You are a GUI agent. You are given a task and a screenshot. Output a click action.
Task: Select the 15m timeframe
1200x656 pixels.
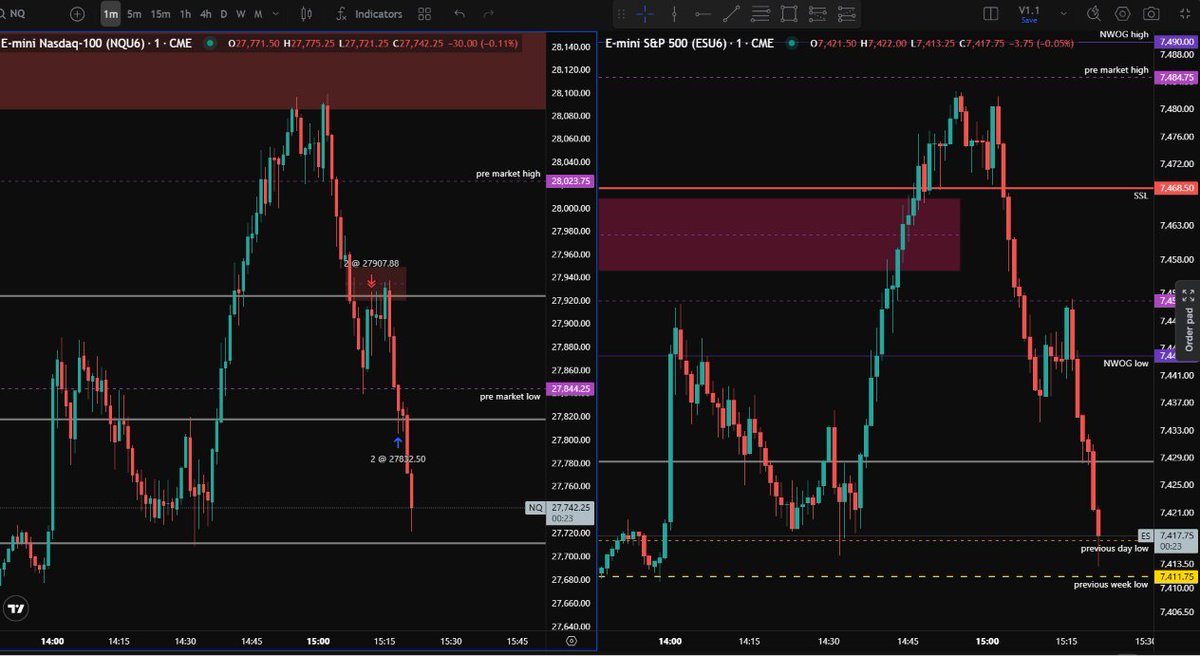pos(160,14)
